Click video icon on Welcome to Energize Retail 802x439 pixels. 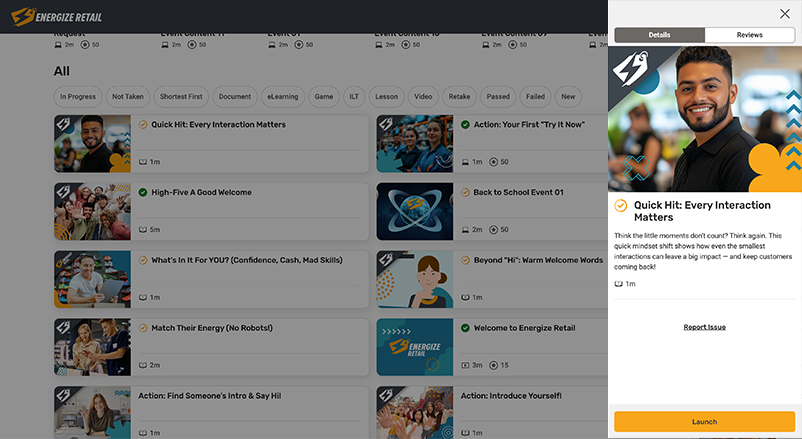click(465, 365)
